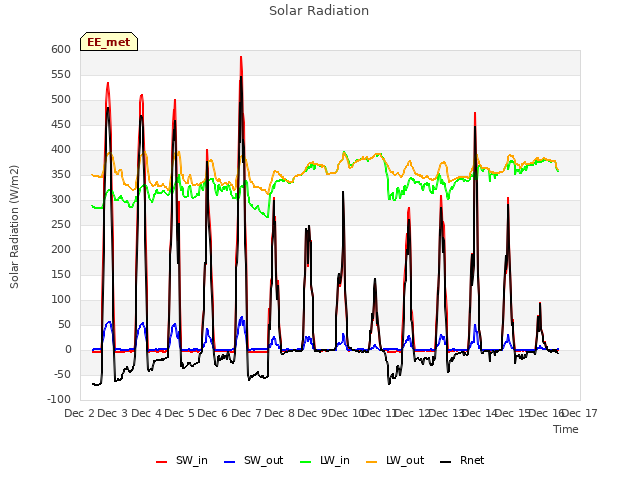Click the Dec 7 x-axis label
This screenshot has height=480, width=640.
(x=246, y=413)
